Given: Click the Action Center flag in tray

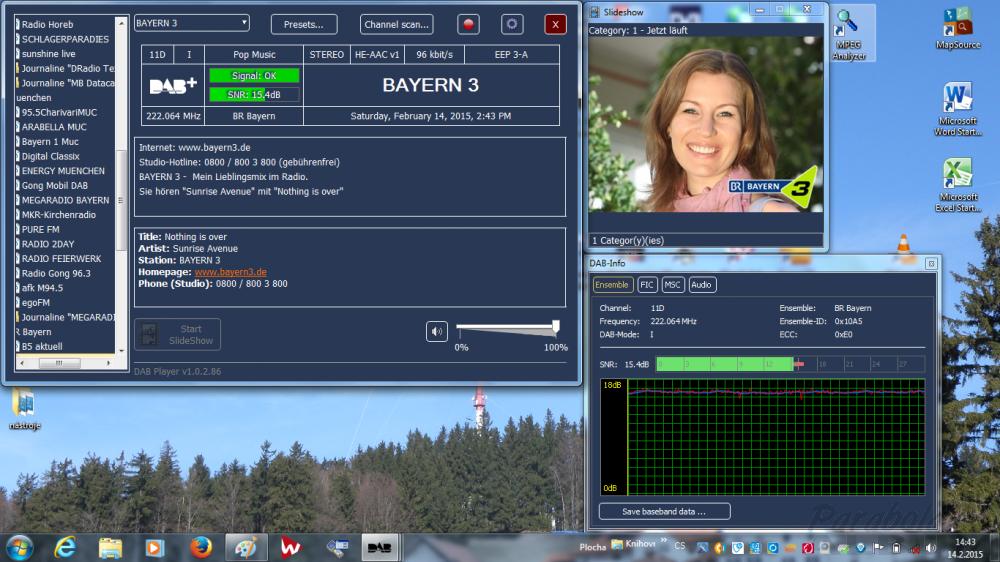Looking at the screenshot, I should pos(879,547).
